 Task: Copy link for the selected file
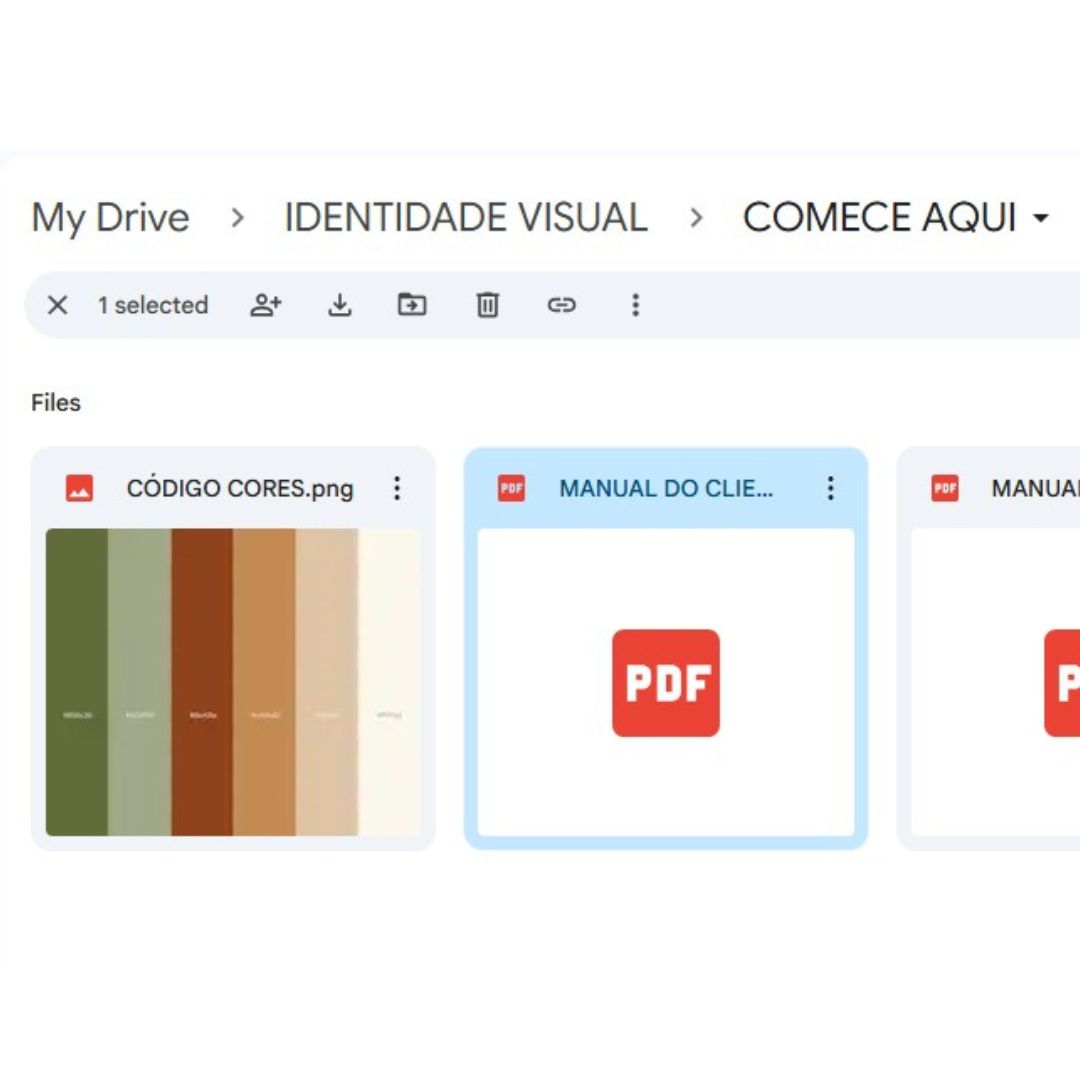[561, 304]
